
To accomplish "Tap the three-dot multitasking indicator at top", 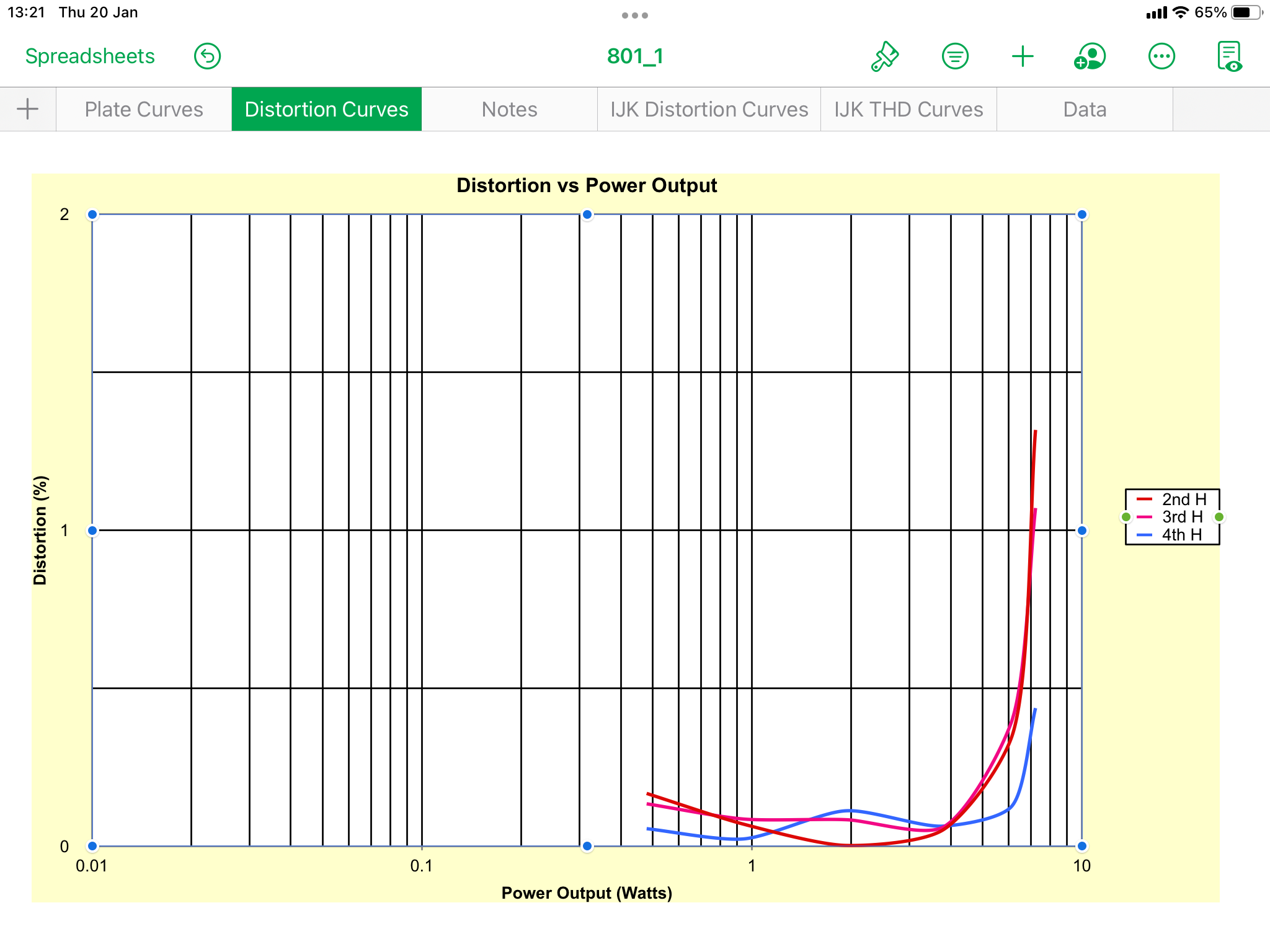I will 635,15.
